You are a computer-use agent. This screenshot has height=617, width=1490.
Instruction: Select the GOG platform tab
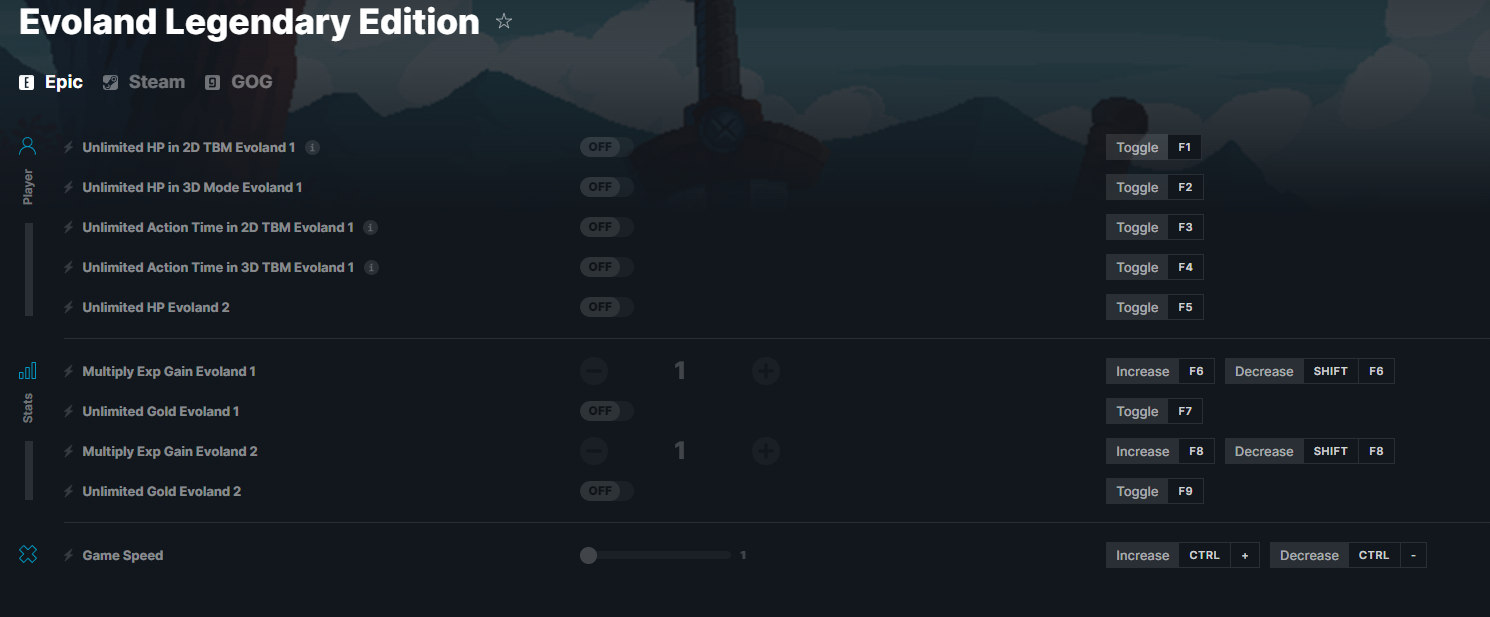[239, 82]
